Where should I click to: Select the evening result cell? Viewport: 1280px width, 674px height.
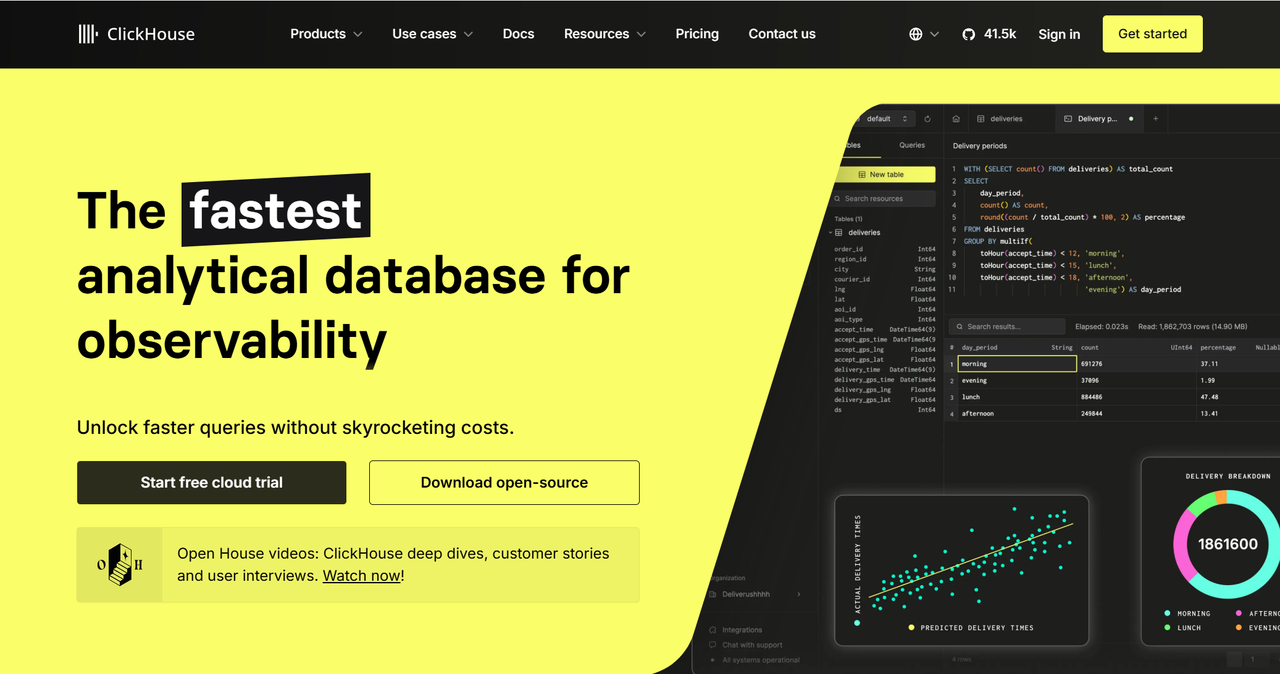point(1017,380)
